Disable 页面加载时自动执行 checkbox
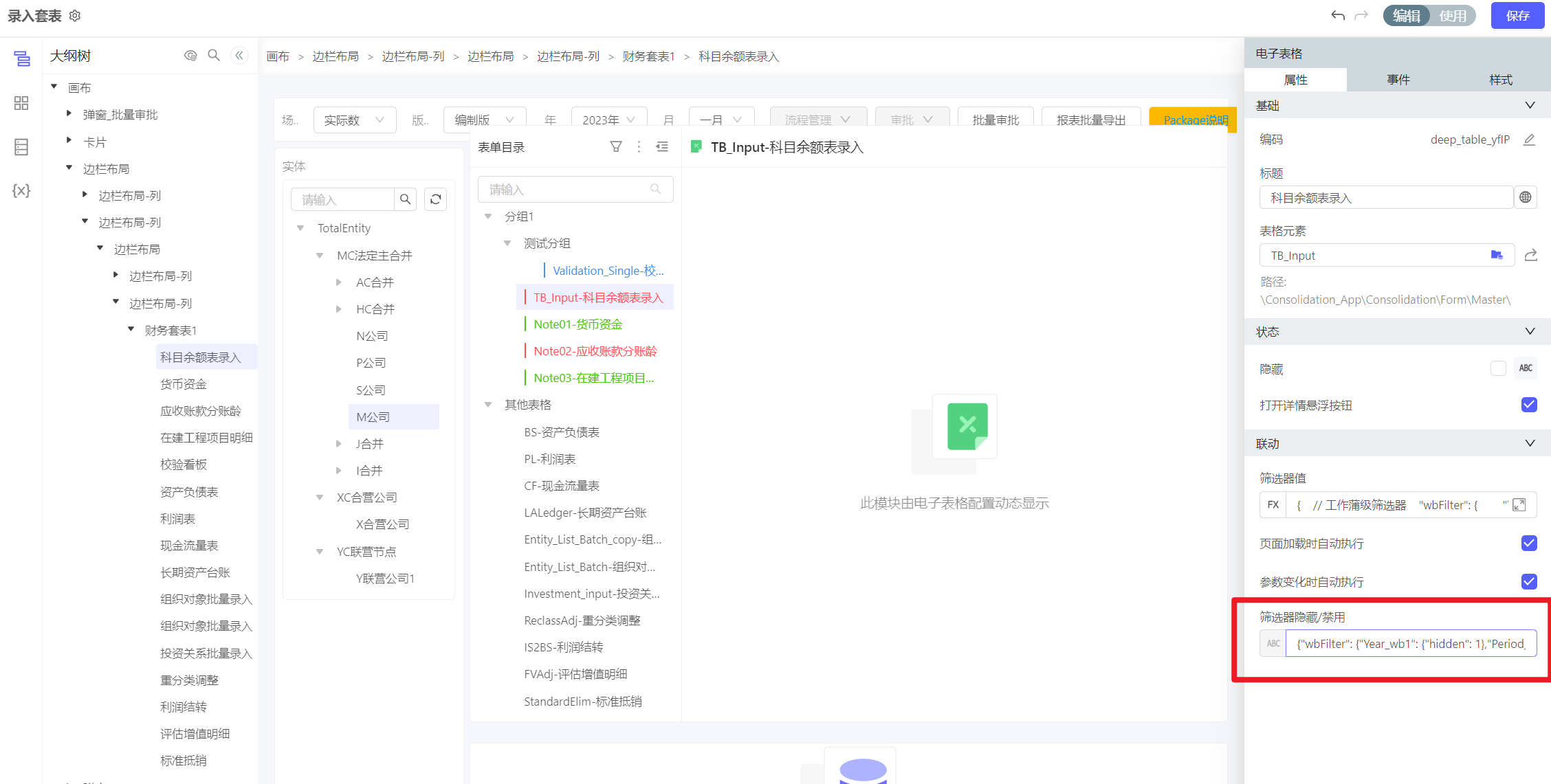The width and height of the screenshot is (1551, 784). point(1529,544)
